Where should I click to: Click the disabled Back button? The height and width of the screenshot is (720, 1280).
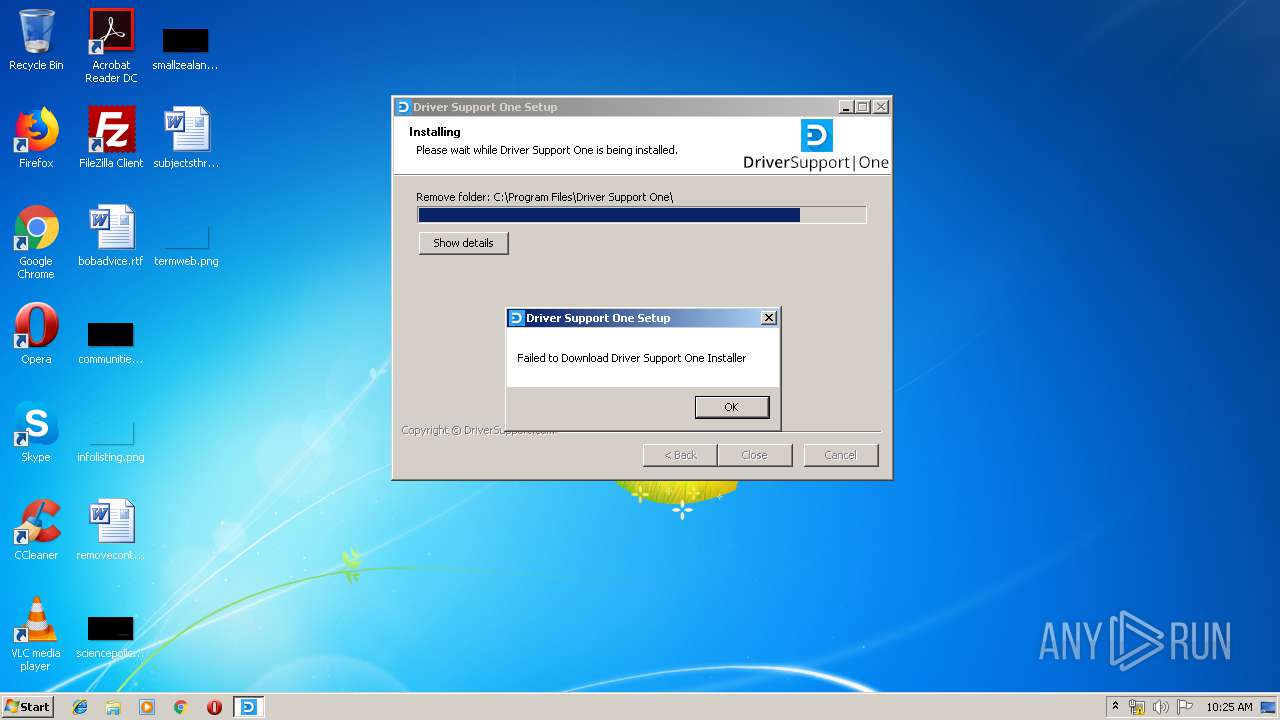click(x=680, y=455)
